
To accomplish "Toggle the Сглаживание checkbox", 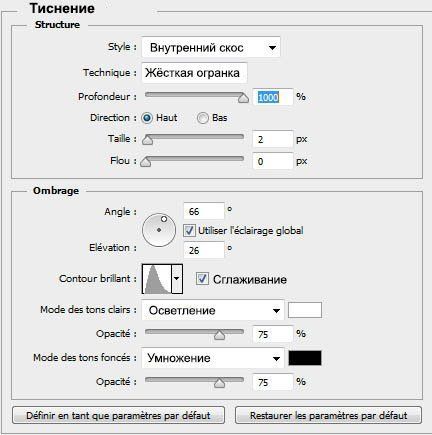I will click(x=202, y=279).
